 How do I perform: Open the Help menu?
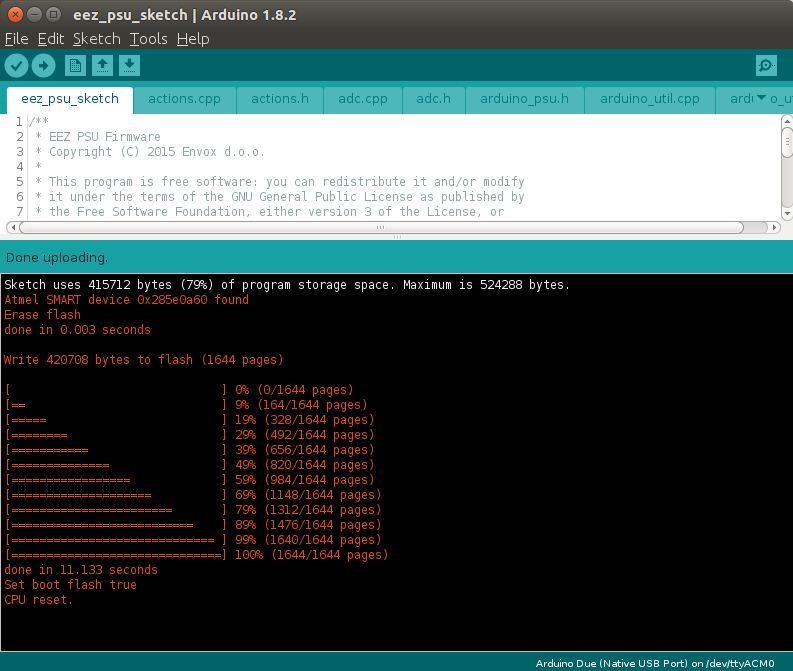pyautogui.click(x=193, y=39)
